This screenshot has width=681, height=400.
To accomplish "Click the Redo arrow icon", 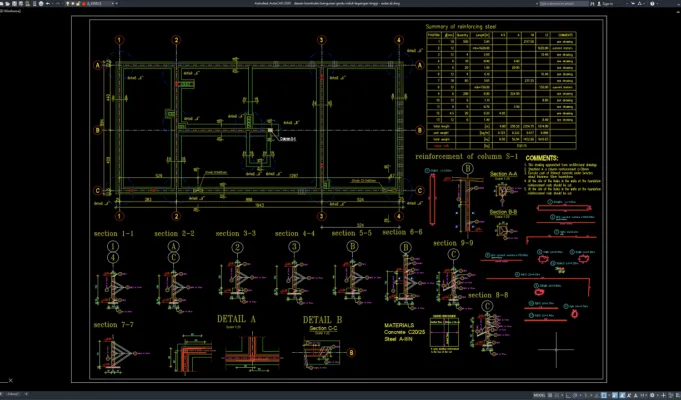I will 58,3.
